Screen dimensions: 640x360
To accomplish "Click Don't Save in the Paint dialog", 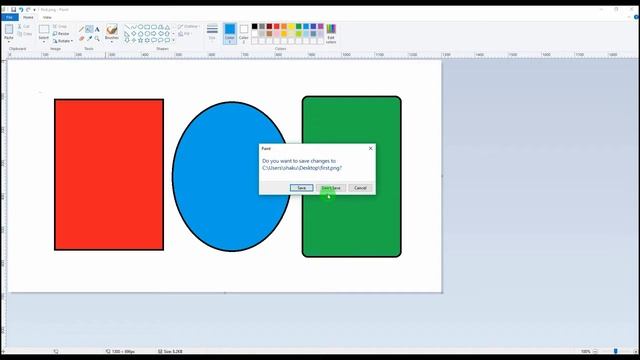I will tap(331, 188).
